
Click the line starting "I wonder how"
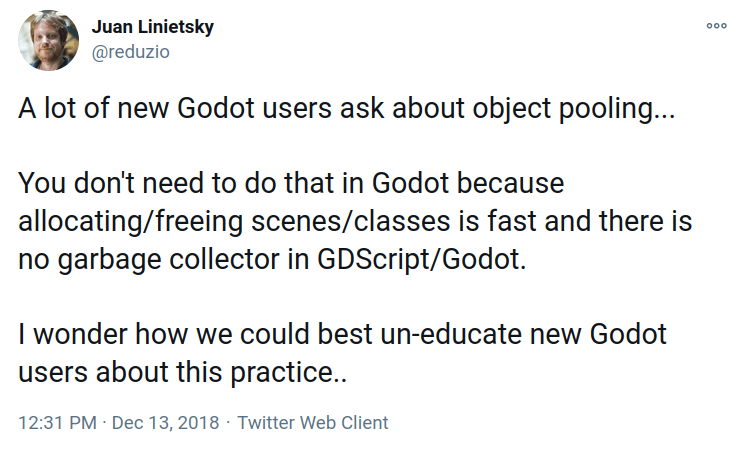click(x=342, y=334)
